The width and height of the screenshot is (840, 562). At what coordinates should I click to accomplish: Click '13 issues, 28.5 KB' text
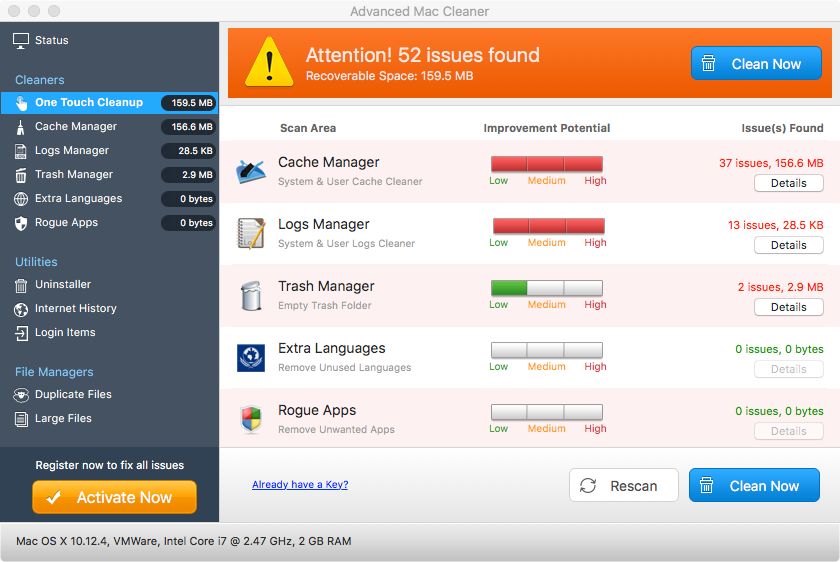(775, 225)
